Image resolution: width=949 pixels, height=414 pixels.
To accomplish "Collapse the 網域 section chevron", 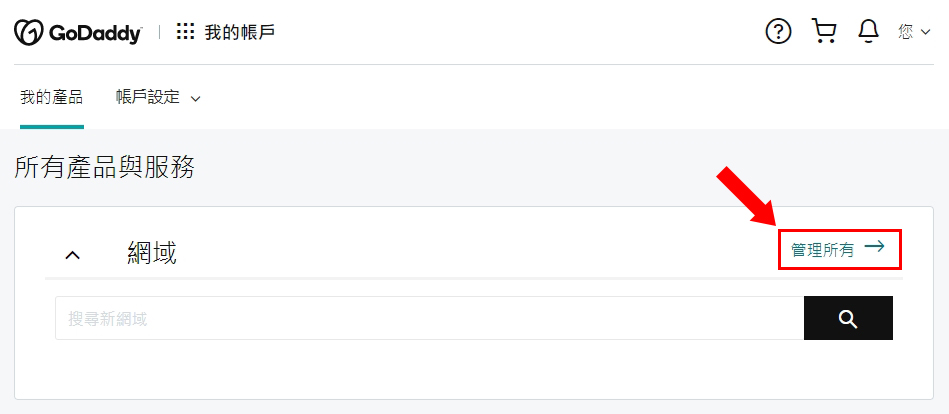I will click(x=73, y=255).
